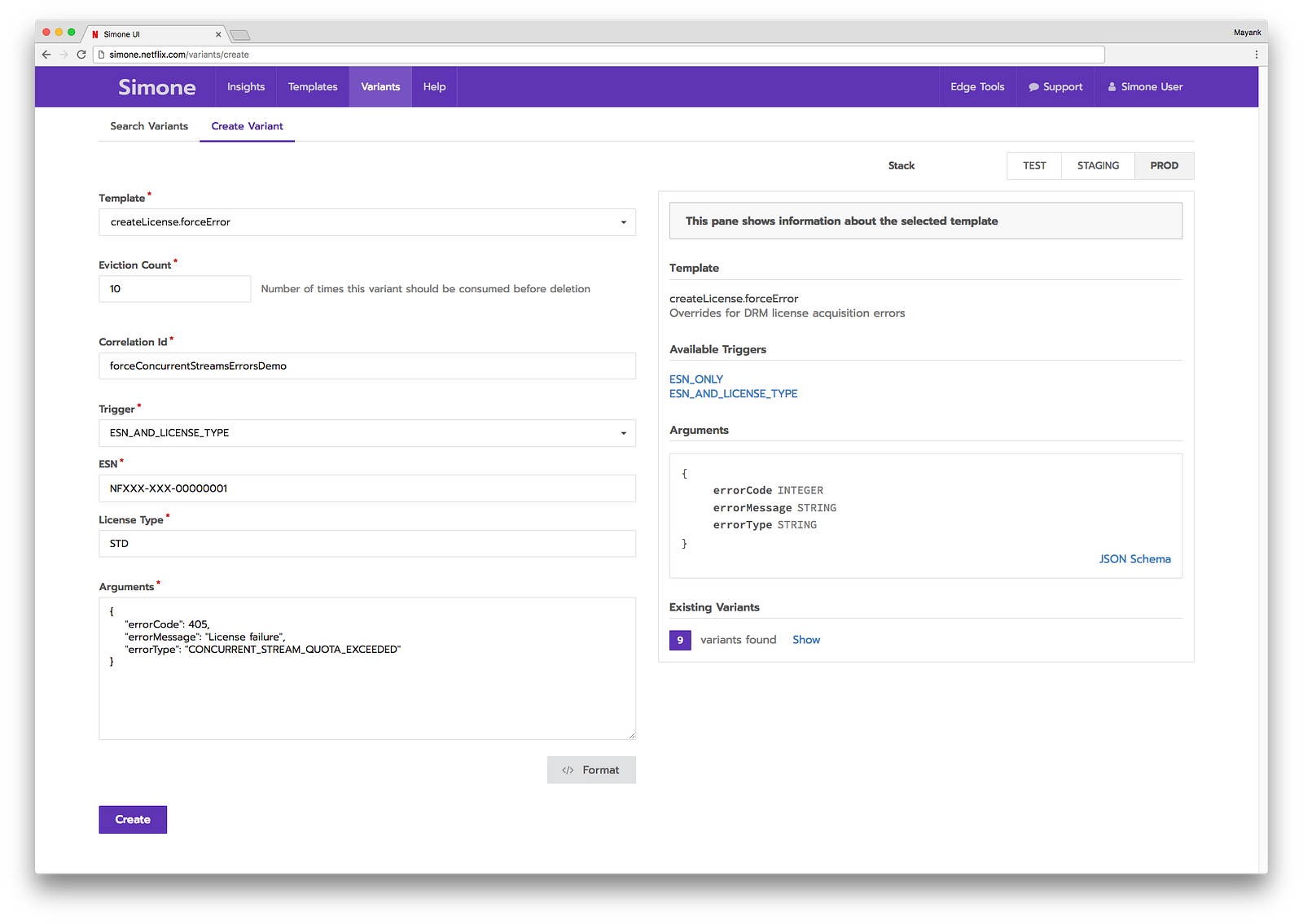Viewport: 1303px width, 924px height.
Task: Open the Template dropdown
Action: click(367, 222)
